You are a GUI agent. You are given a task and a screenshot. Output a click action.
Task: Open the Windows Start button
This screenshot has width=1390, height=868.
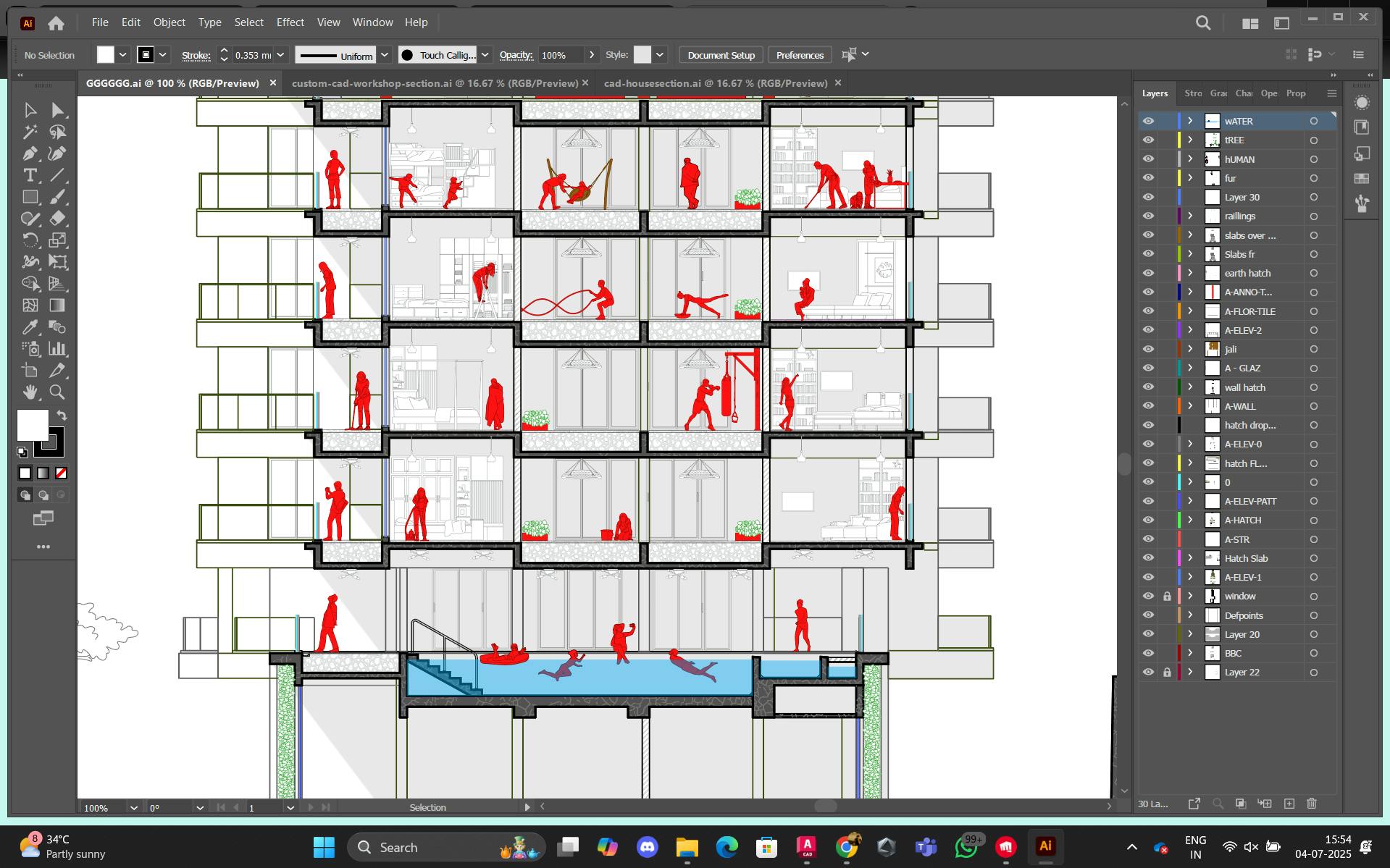(324, 847)
